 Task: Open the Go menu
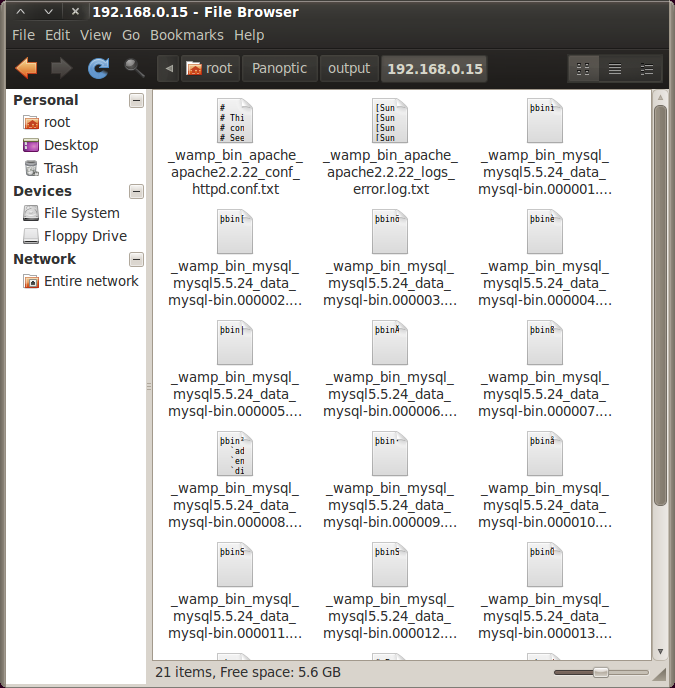(x=131, y=35)
